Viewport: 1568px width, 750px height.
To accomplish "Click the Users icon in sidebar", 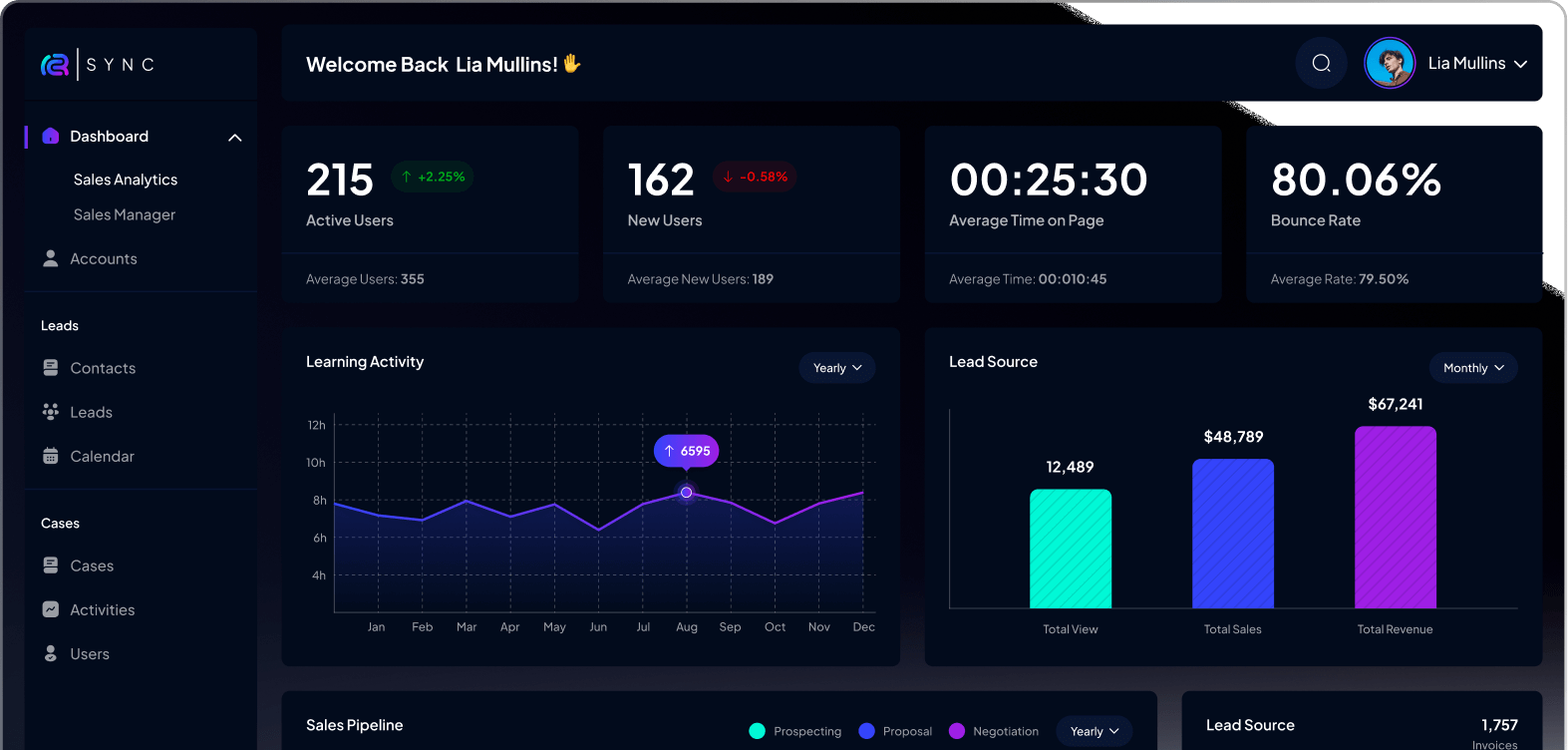I will click(51, 653).
